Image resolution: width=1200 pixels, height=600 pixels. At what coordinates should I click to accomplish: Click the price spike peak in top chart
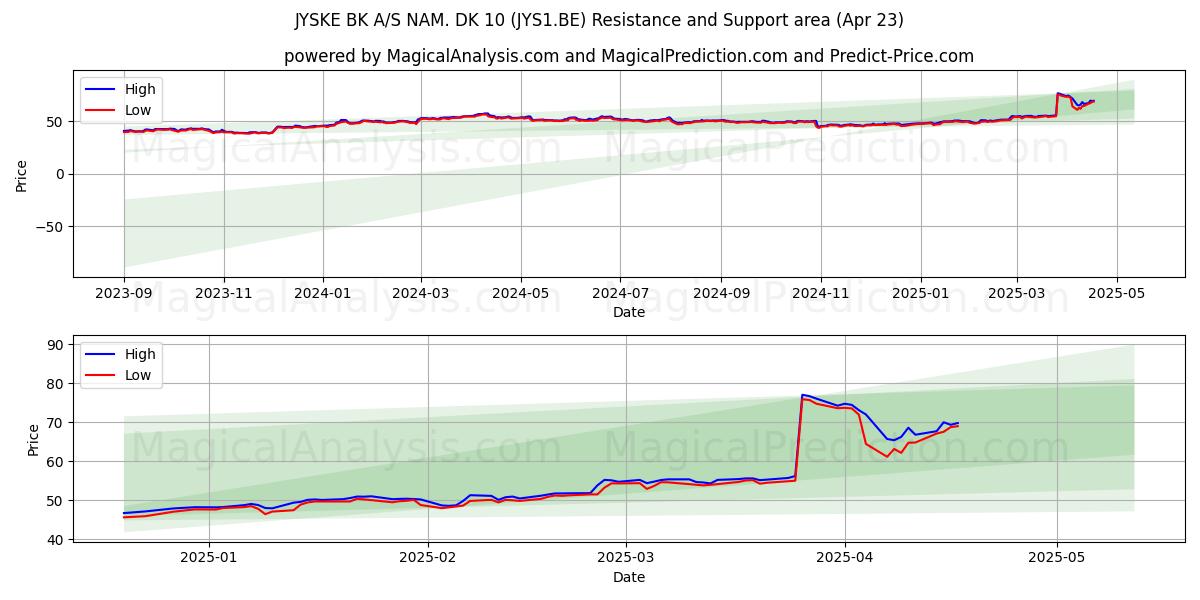coord(1058,94)
